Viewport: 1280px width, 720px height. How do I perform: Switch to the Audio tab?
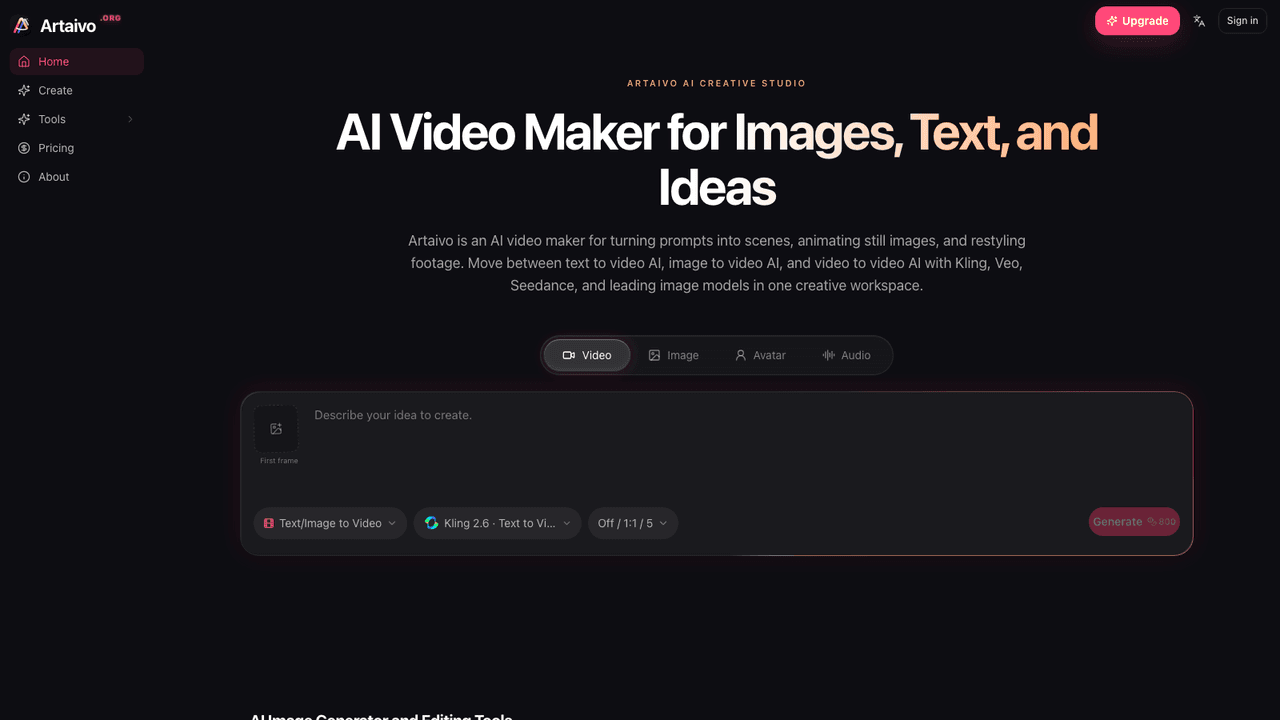(x=846, y=355)
